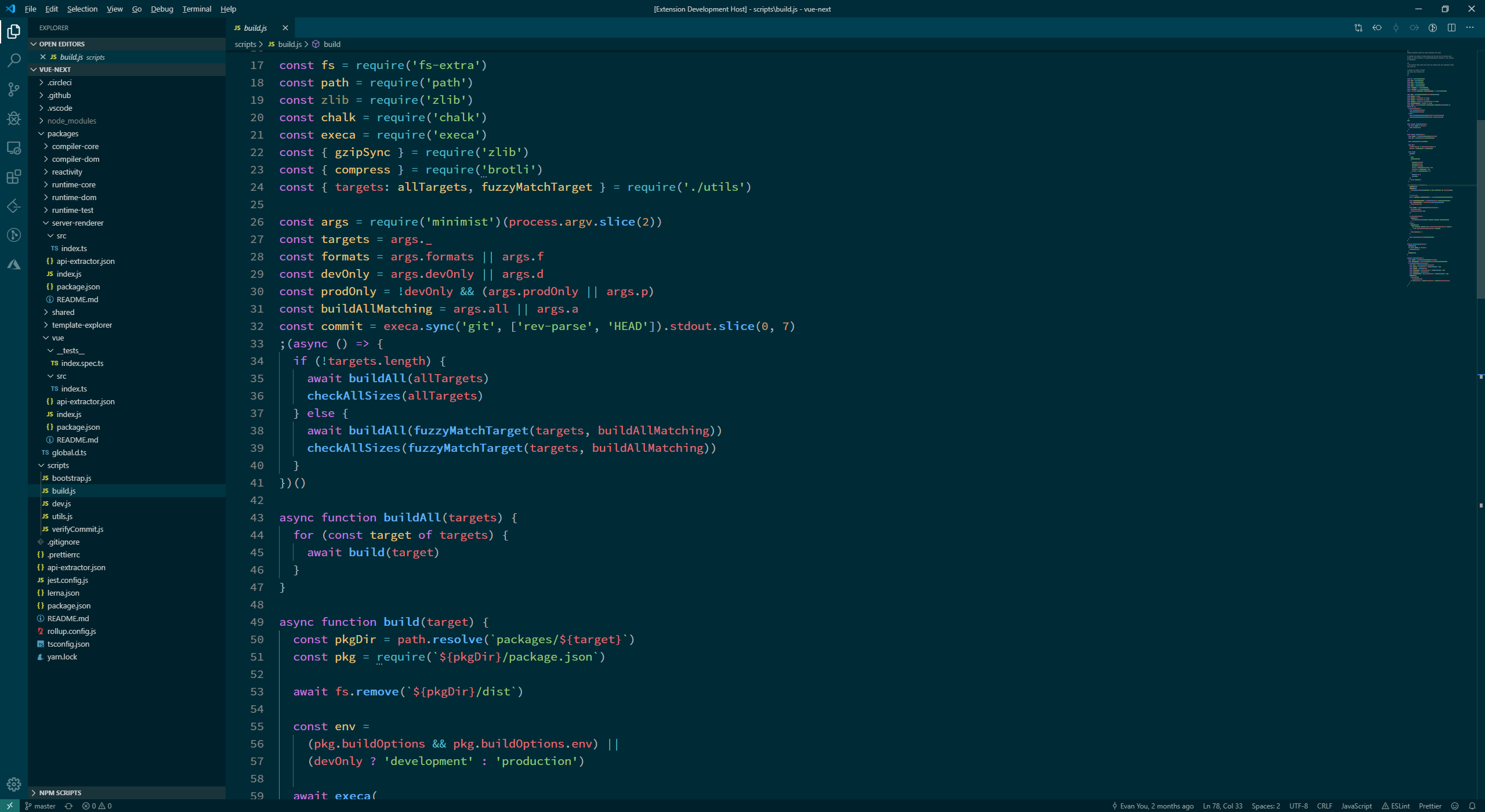The width and height of the screenshot is (1485, 812).
Task: Close the build.js editor tab
Action: [285, 28]
